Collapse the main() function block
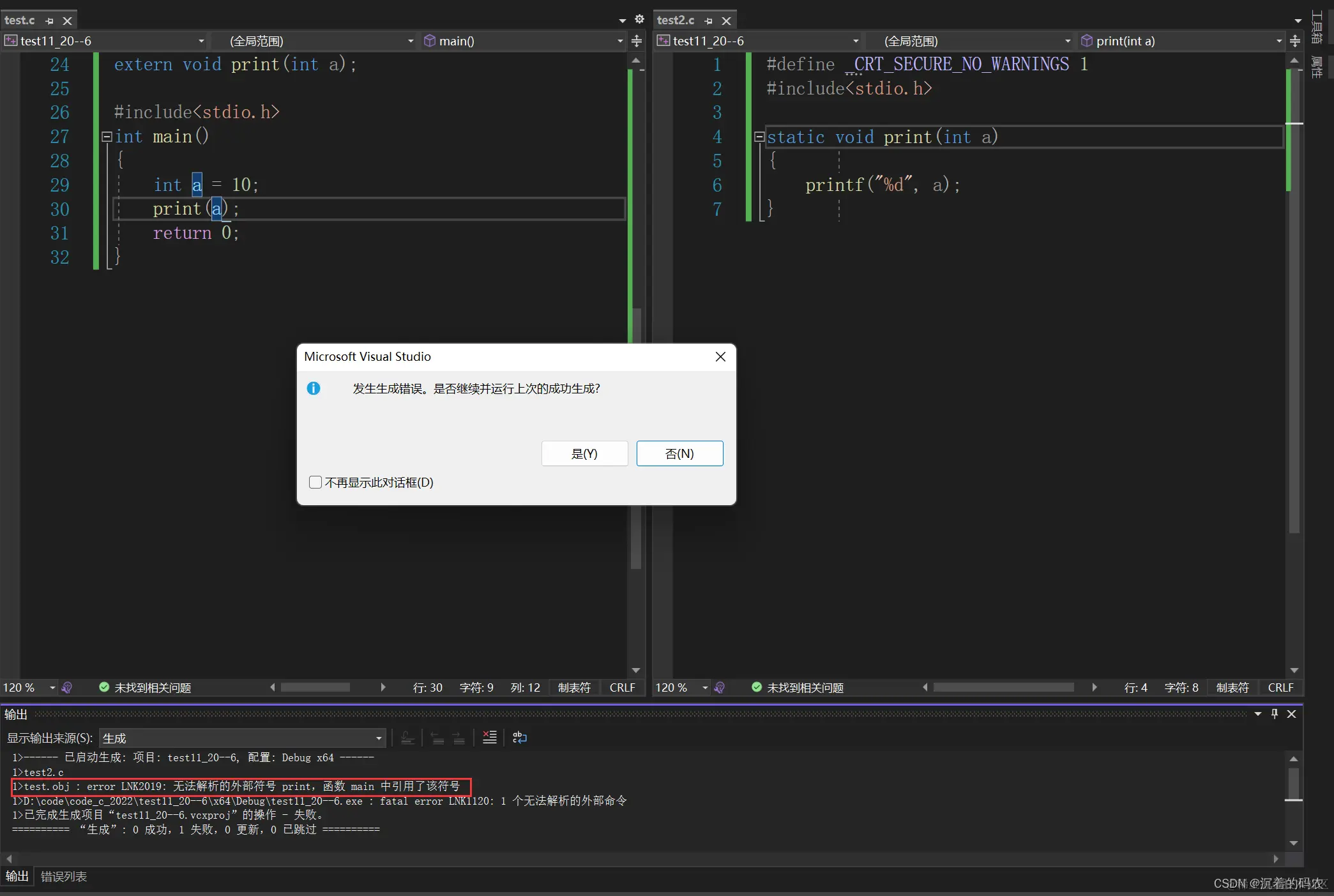 pos(107,136)
